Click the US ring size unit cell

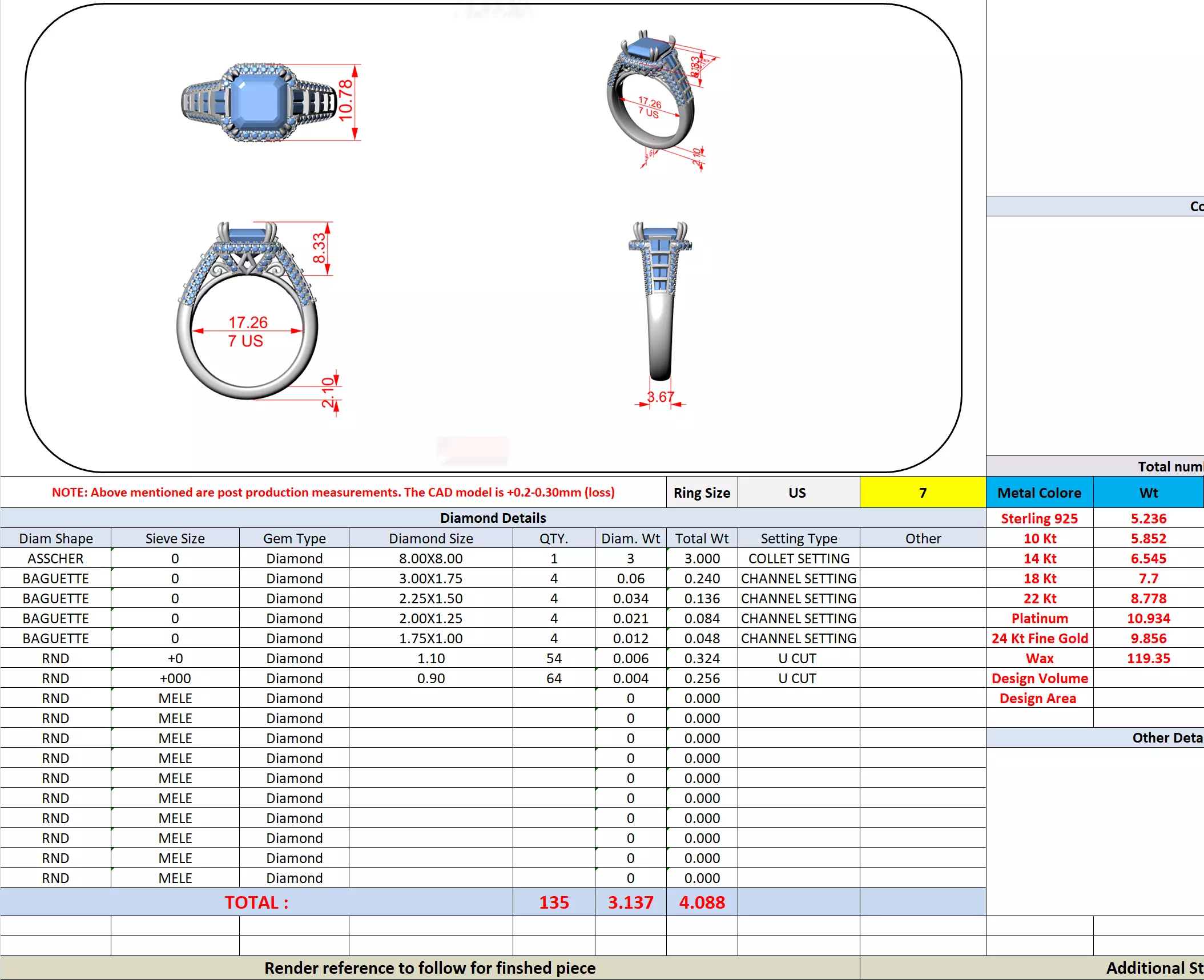(798, 493)
